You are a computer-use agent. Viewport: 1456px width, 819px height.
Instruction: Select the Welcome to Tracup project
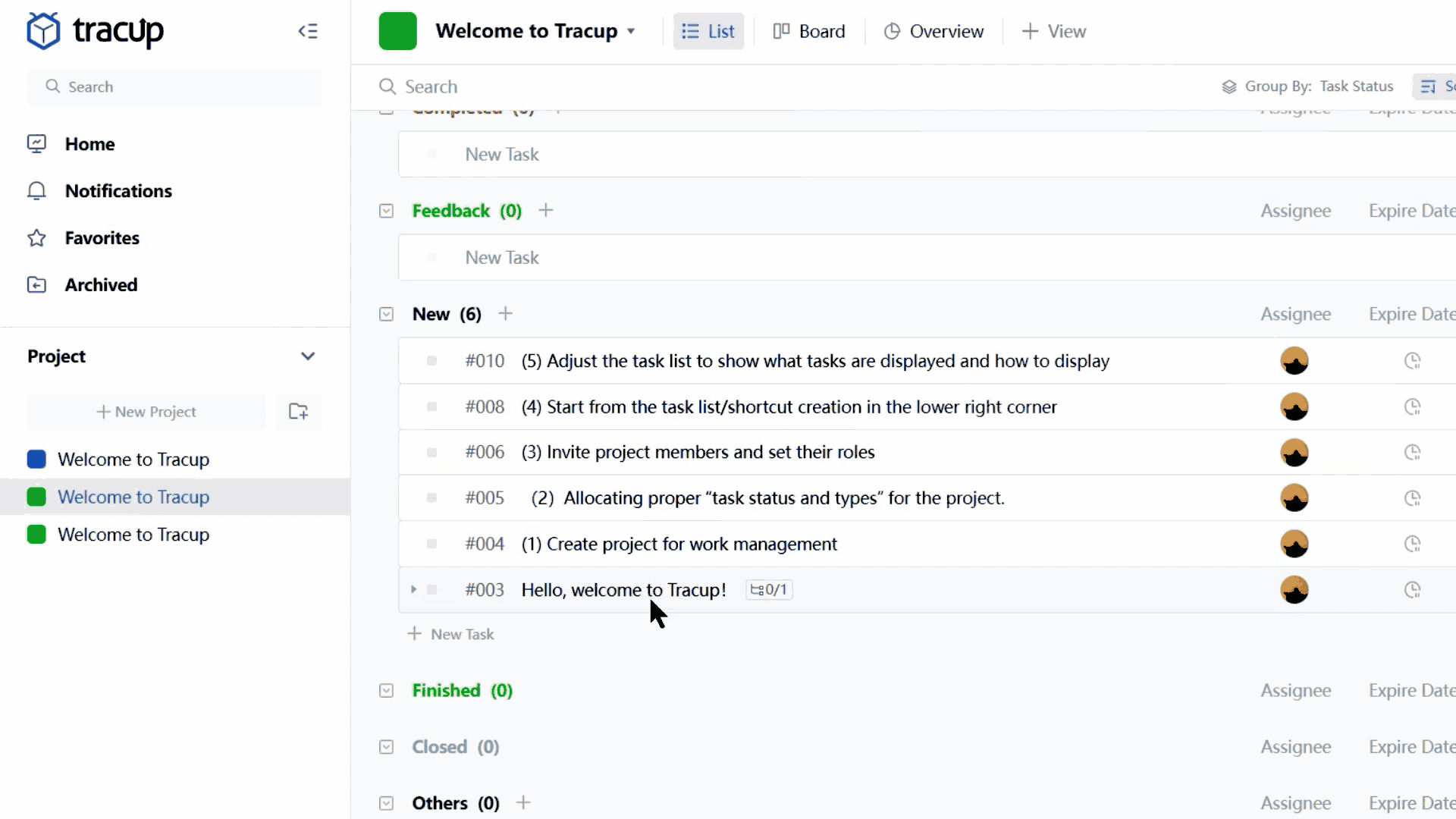coord(134,497)
